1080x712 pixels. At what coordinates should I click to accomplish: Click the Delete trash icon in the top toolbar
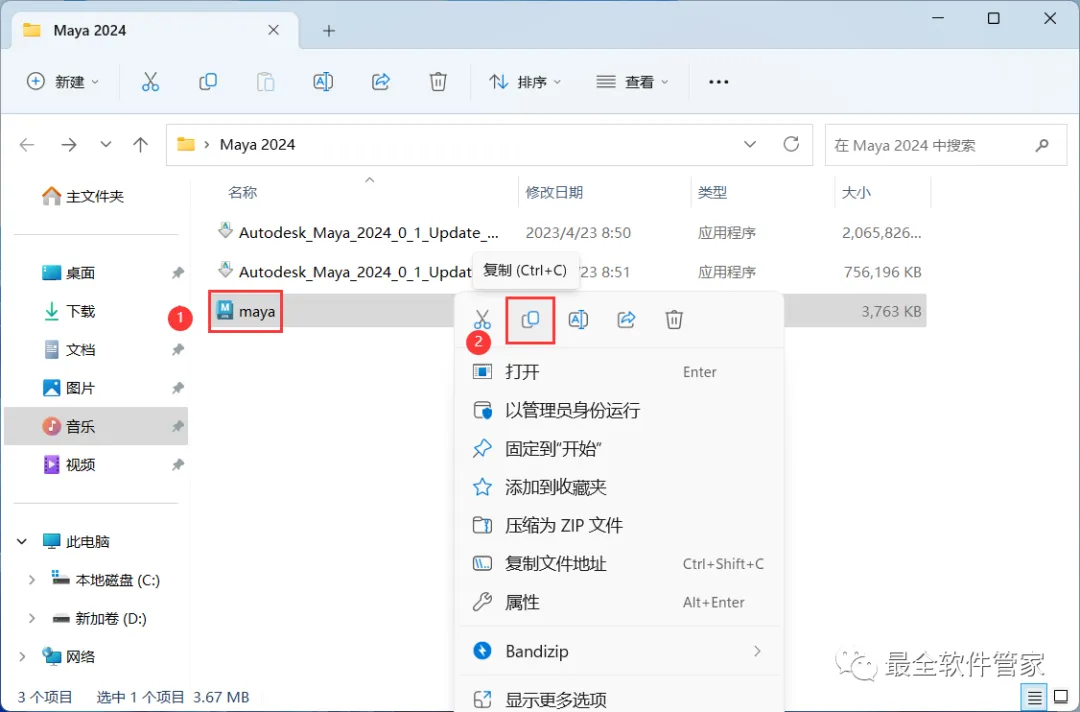click(438, 82)
